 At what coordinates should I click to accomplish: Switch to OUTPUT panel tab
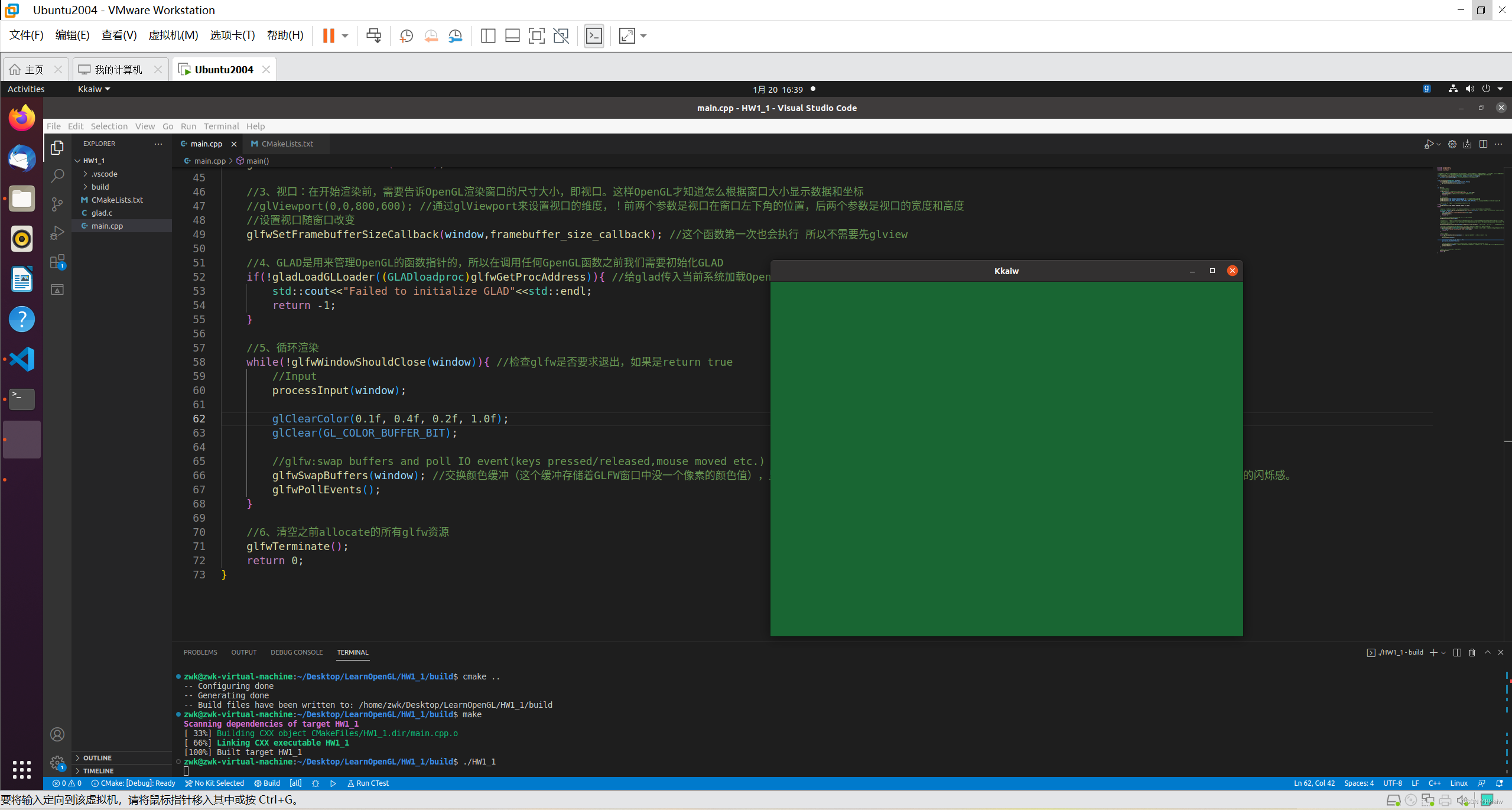coord(243,652)
